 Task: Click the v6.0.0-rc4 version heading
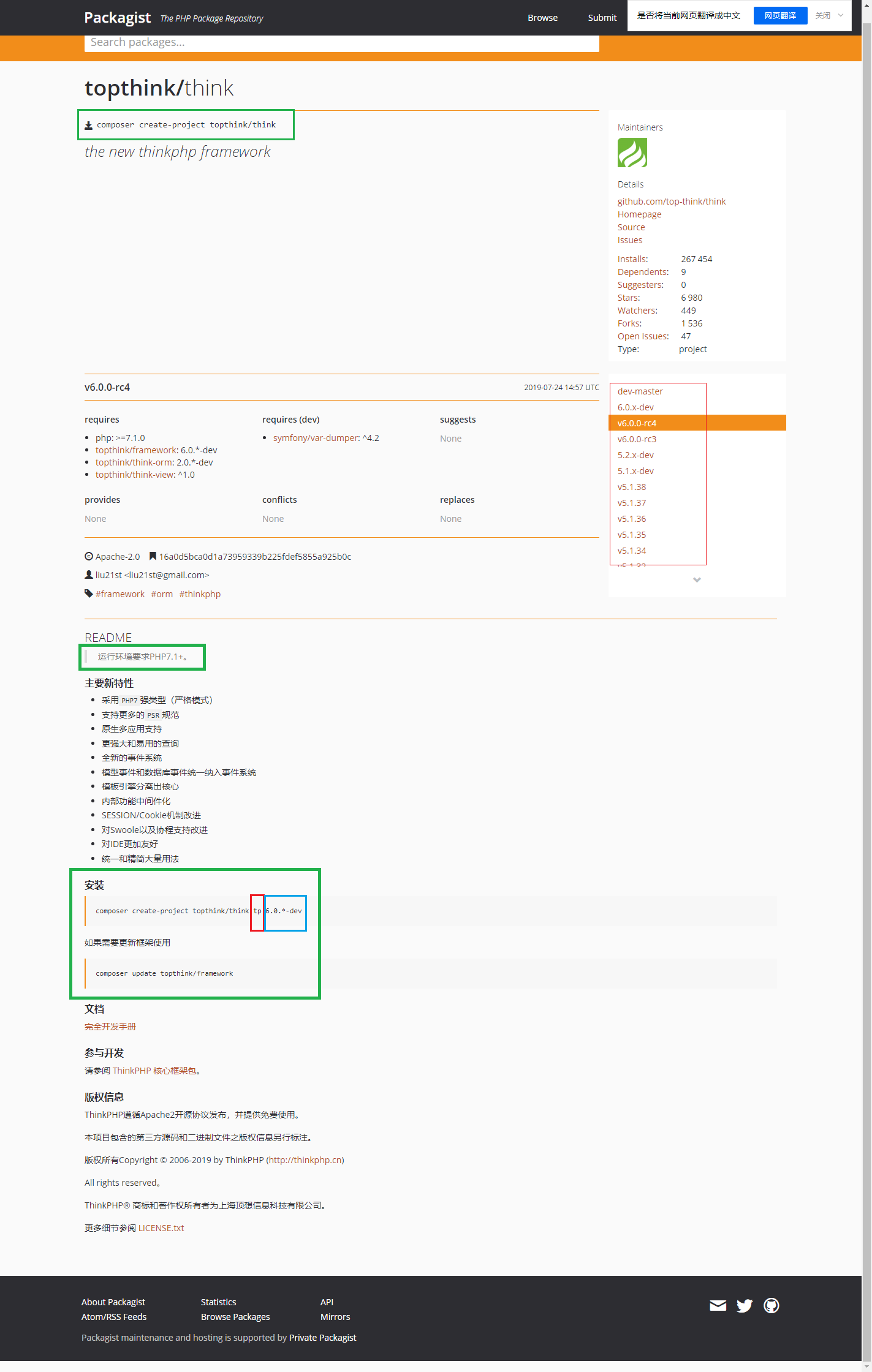coord(107,387)
